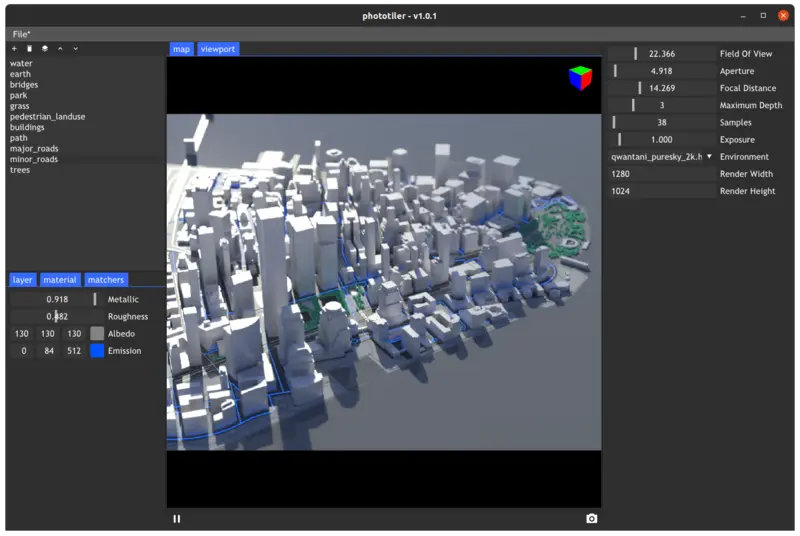Screen dimensions: 800x536
Task: Maximize the phototiler window
Action: (763, 16)
